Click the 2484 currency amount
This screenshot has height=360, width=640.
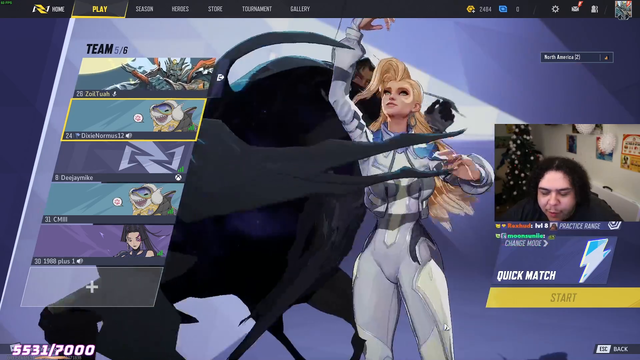(x=485, y=9)
